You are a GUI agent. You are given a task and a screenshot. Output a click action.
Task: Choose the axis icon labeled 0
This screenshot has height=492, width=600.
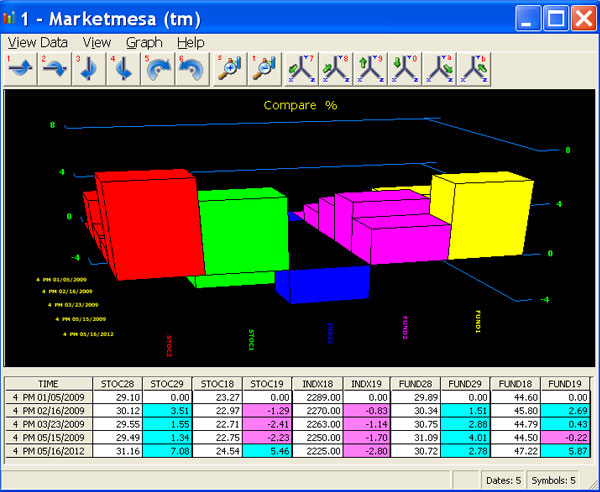pos(405,71)
